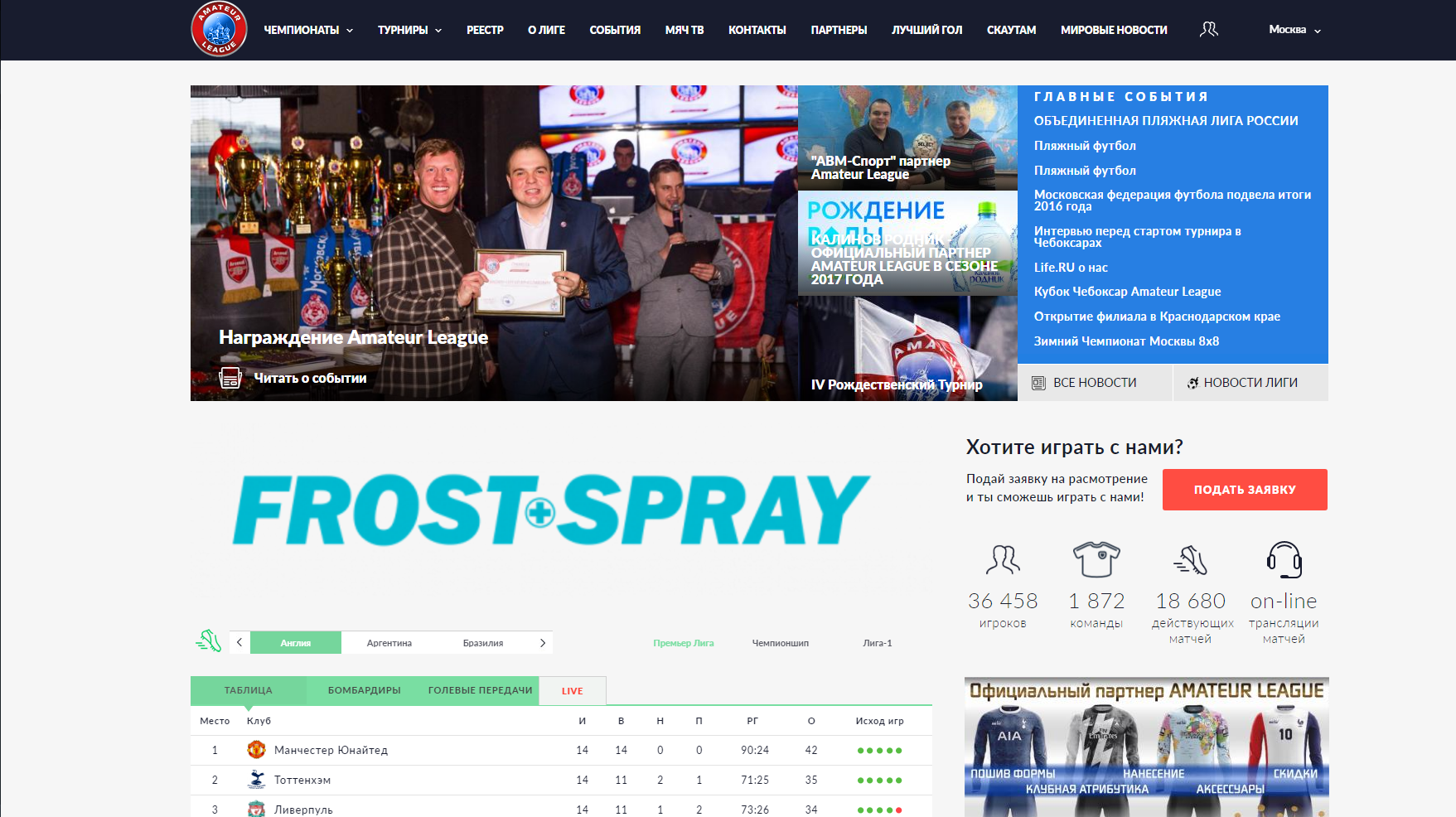Open Московская федерация футбола news link

click(1173, 201)
